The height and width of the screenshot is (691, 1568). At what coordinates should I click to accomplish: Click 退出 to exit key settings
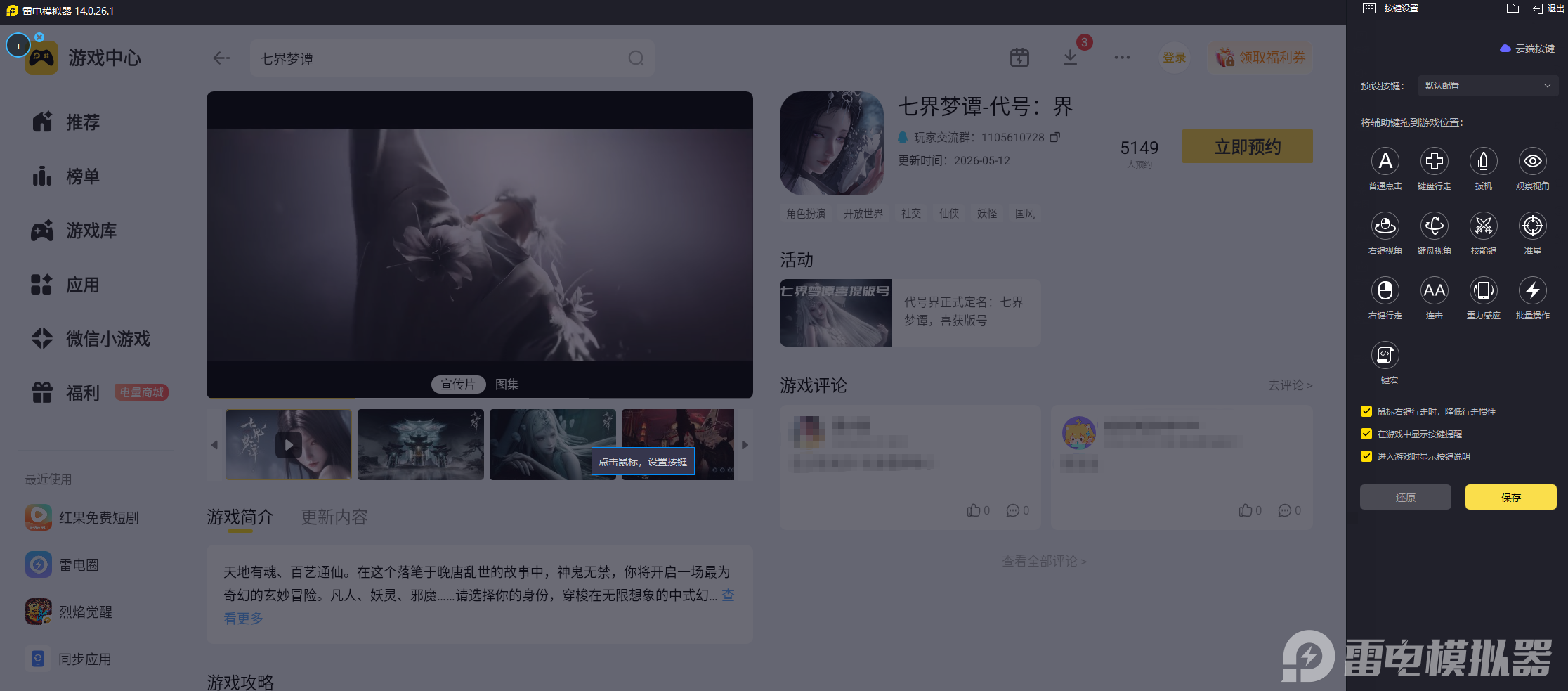[x=1548, y=8]
